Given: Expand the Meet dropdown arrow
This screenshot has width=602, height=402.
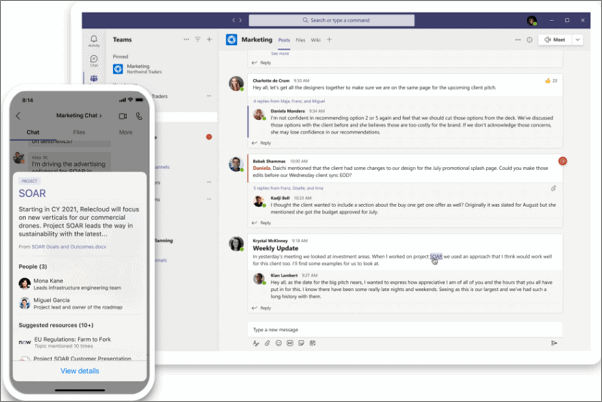Looking at the screenshot, I should coord(577,40).
